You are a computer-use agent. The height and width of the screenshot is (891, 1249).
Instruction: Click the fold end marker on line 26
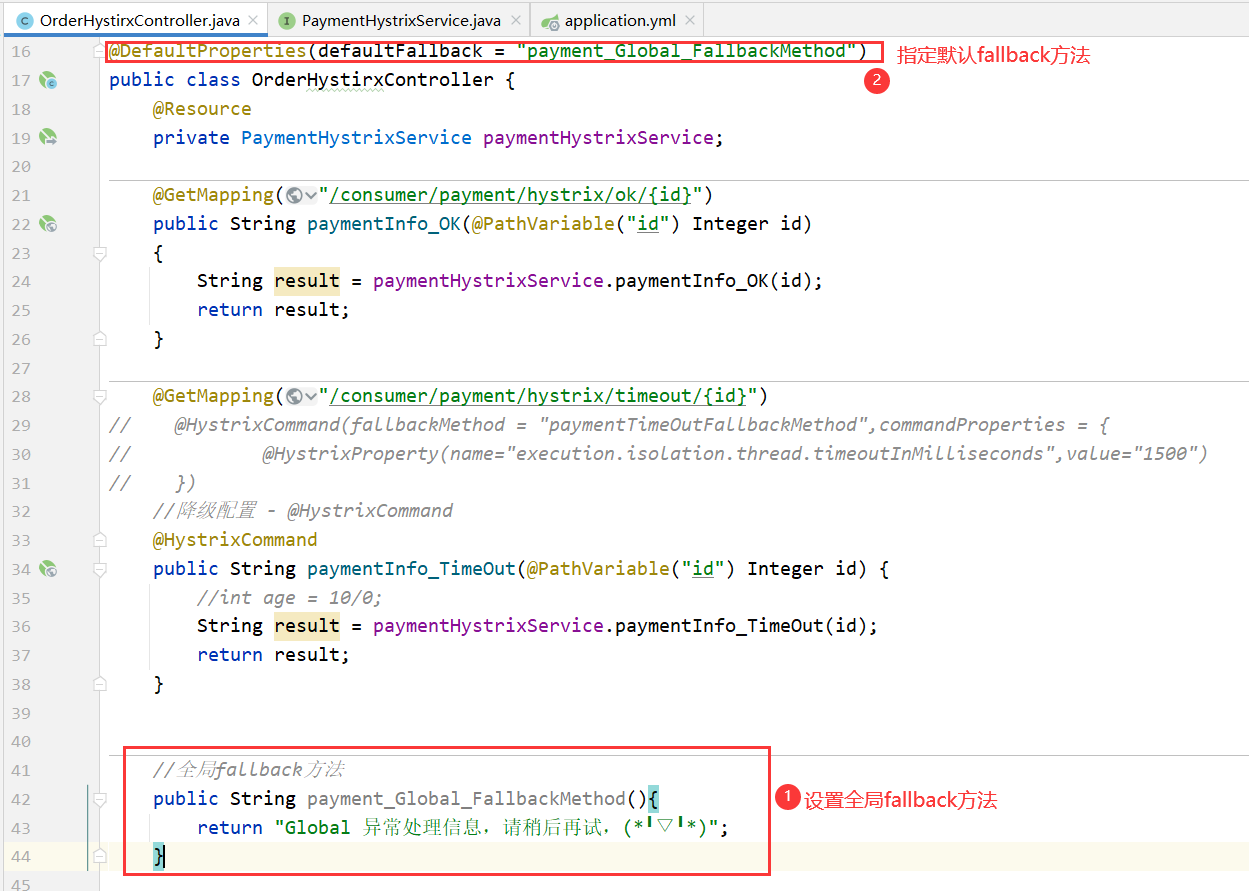[x=99, y=340]
